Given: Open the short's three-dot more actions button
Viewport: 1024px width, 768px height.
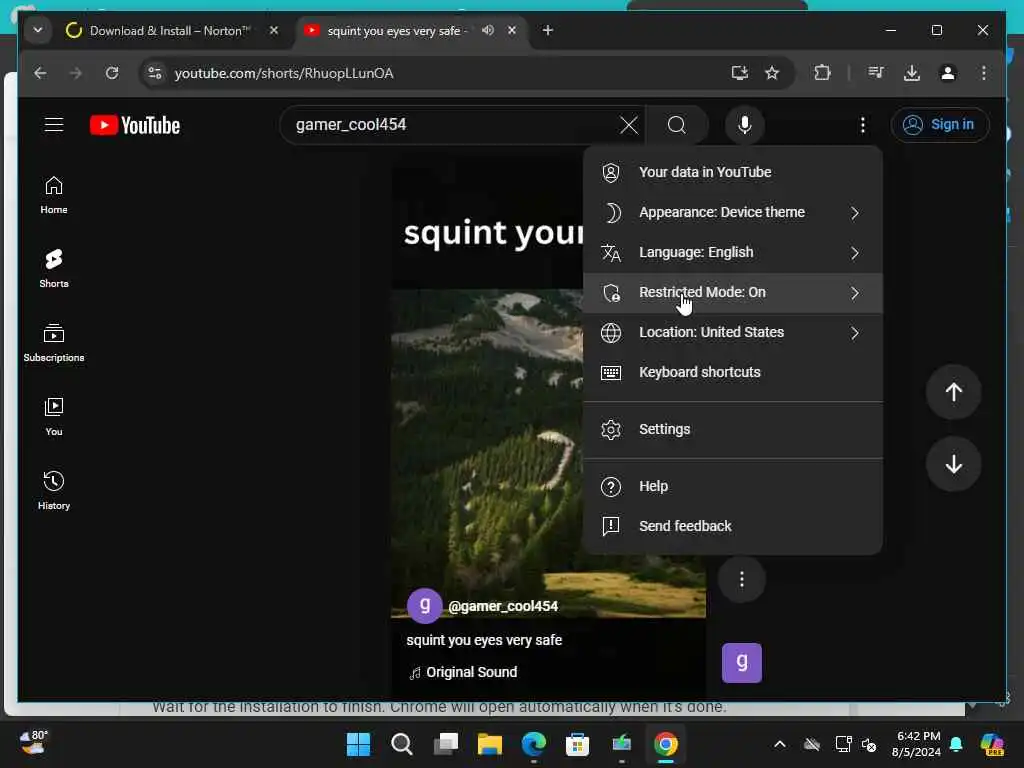Looking at the screenshot, I should click(x=742, y=579).
